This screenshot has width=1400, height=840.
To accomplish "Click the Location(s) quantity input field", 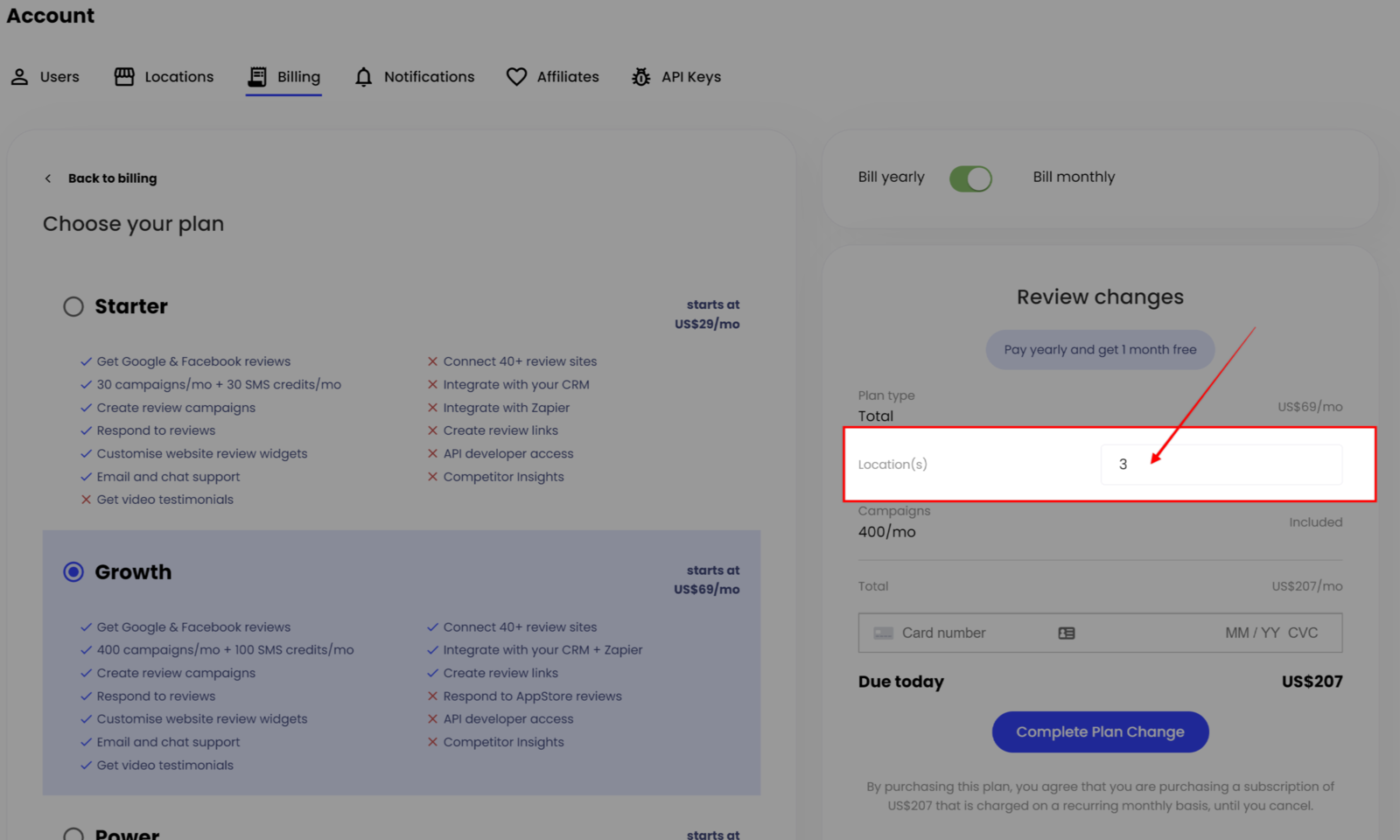I will 1221,465.
